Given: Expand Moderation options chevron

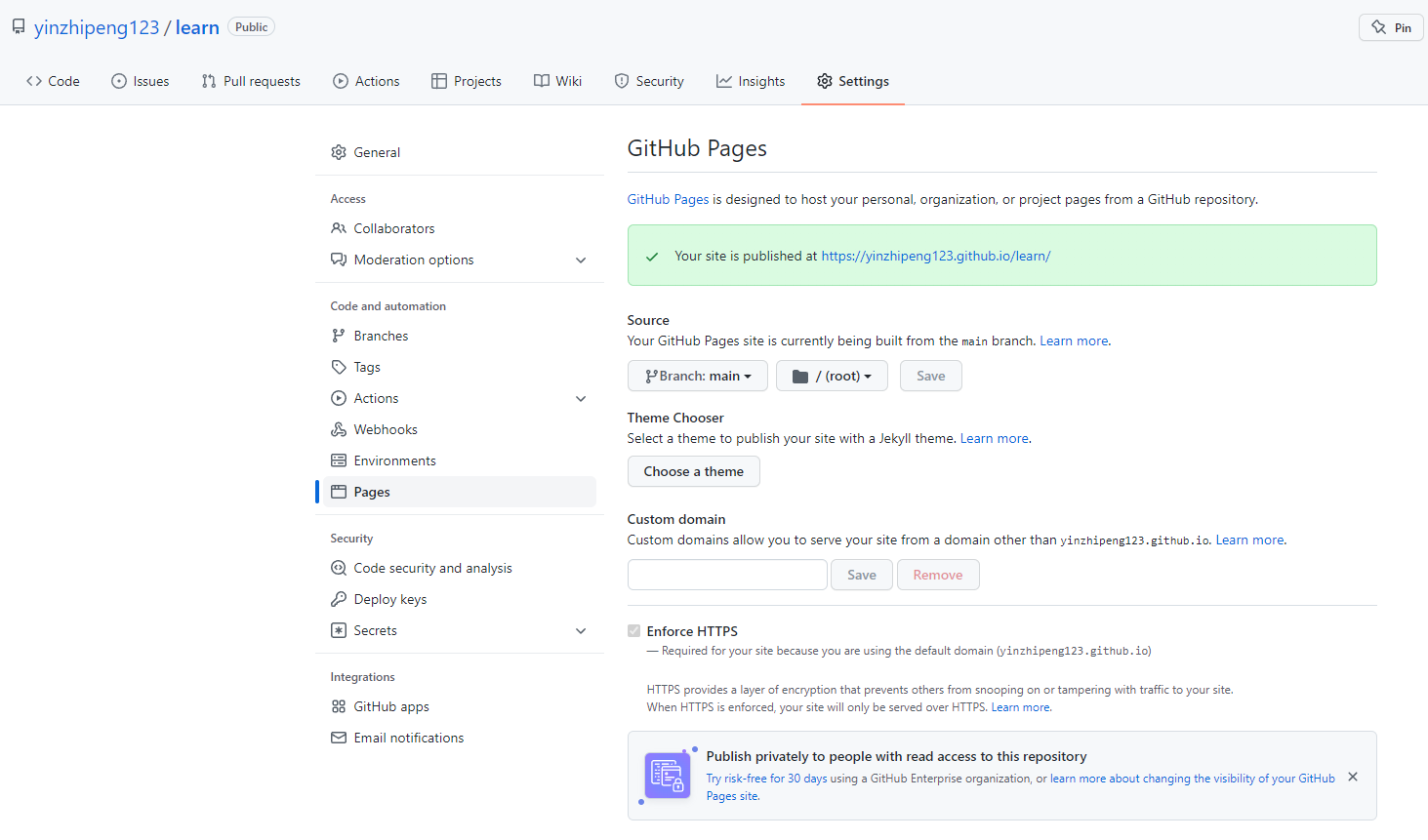Looking at the screenshot, I should [581, 260].
